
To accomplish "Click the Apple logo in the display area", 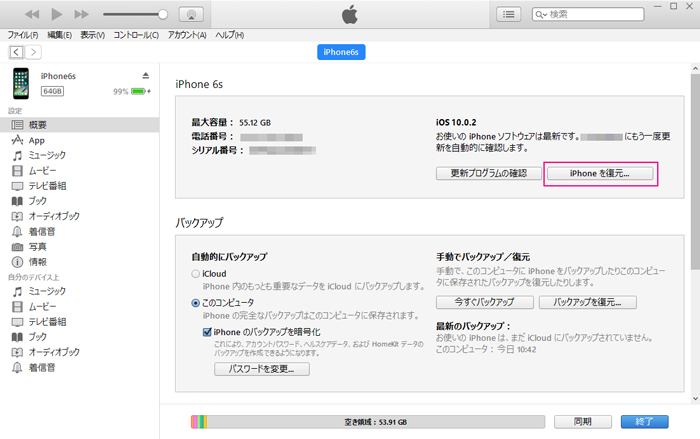I will coord(350,14).
